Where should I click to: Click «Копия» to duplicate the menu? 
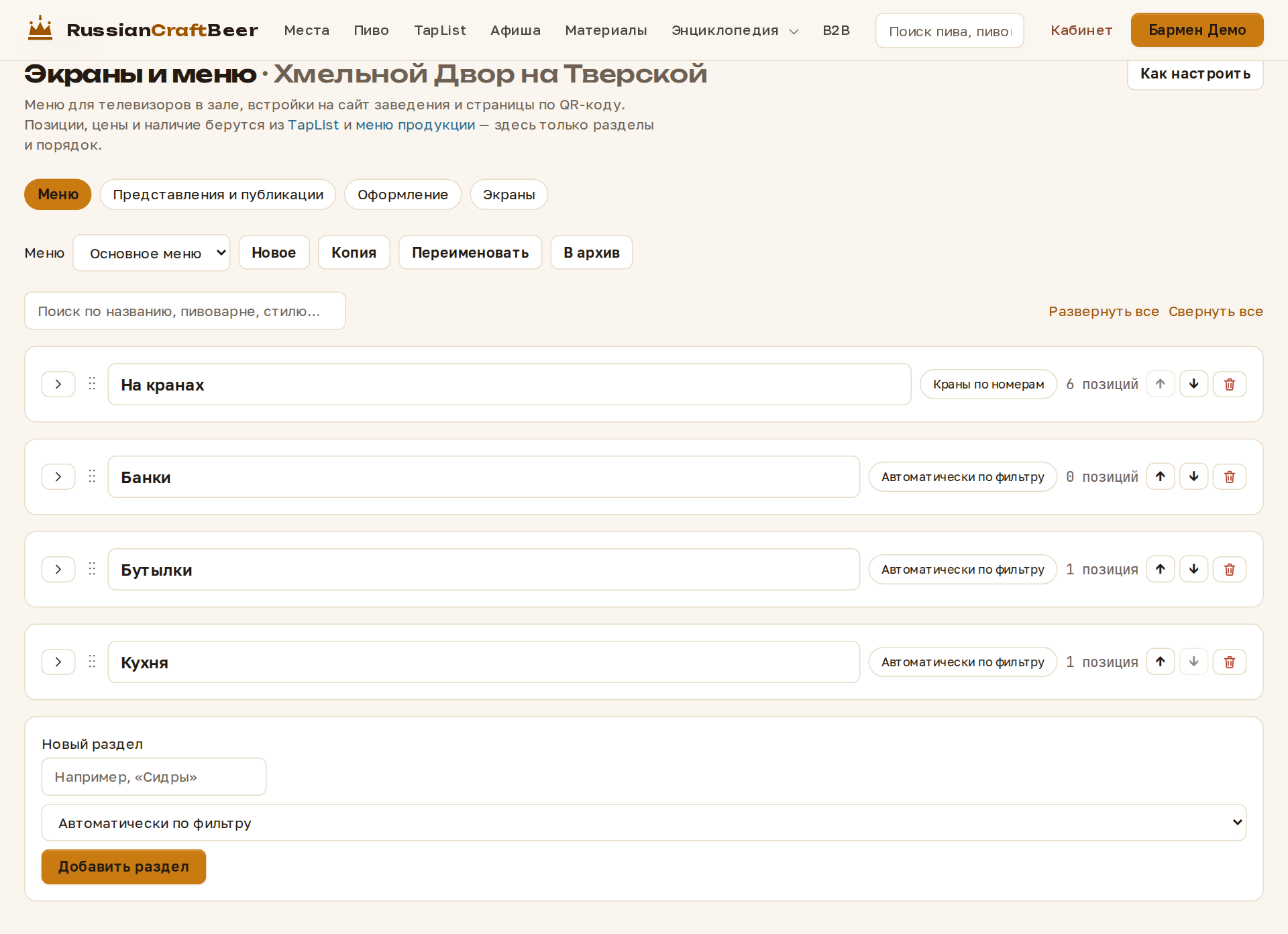pos(354,252)
